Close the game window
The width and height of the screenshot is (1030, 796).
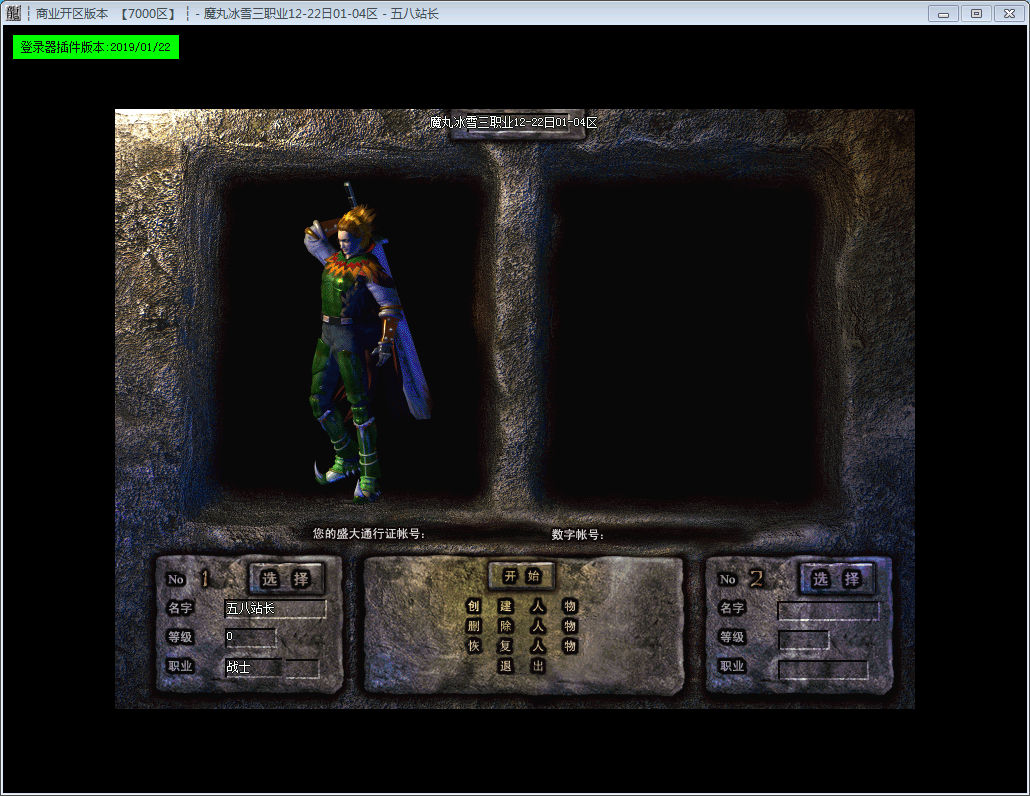coord(1010,14)
